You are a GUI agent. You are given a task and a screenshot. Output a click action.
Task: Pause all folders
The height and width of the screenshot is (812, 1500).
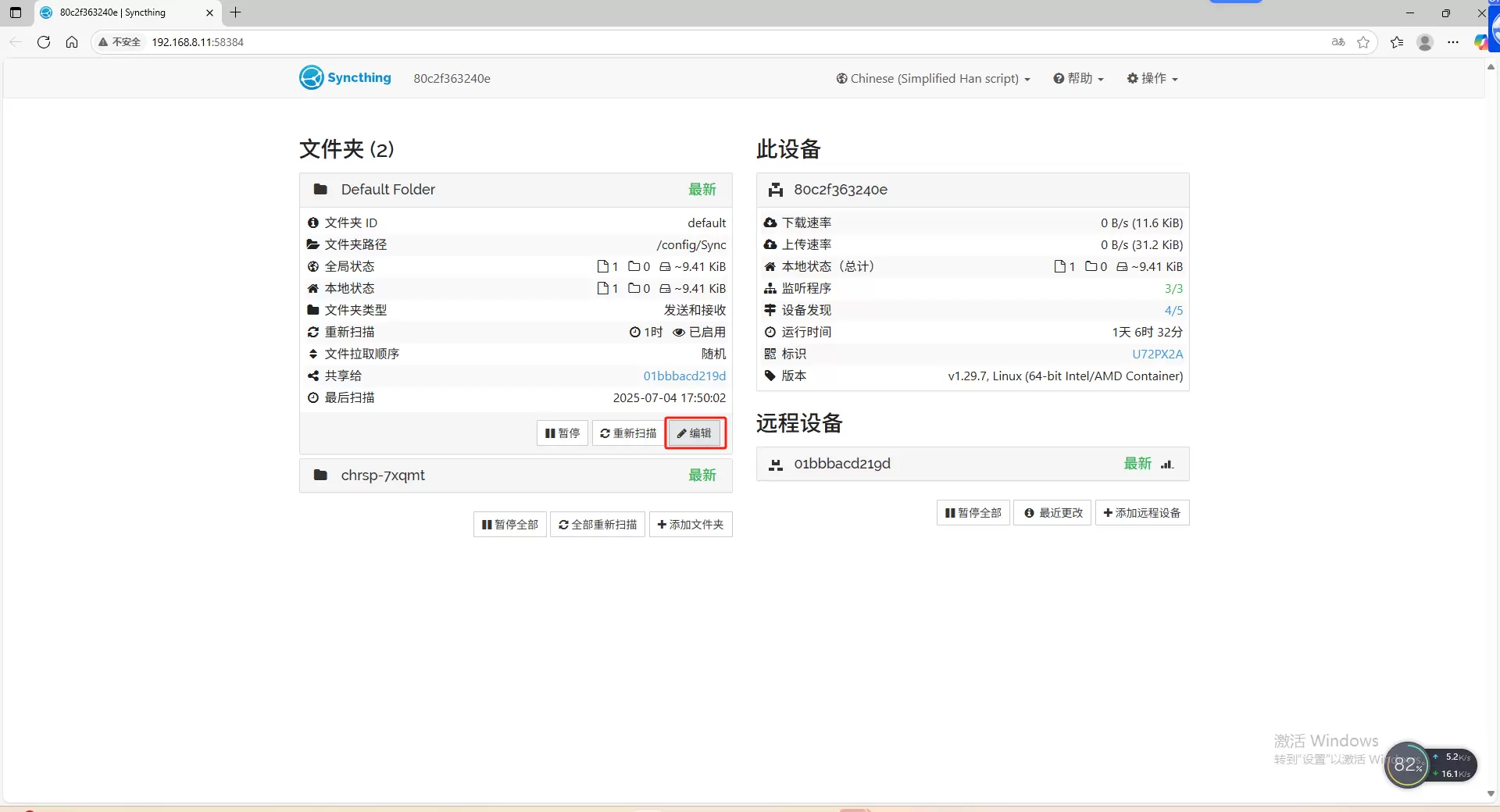coord(509,525)
